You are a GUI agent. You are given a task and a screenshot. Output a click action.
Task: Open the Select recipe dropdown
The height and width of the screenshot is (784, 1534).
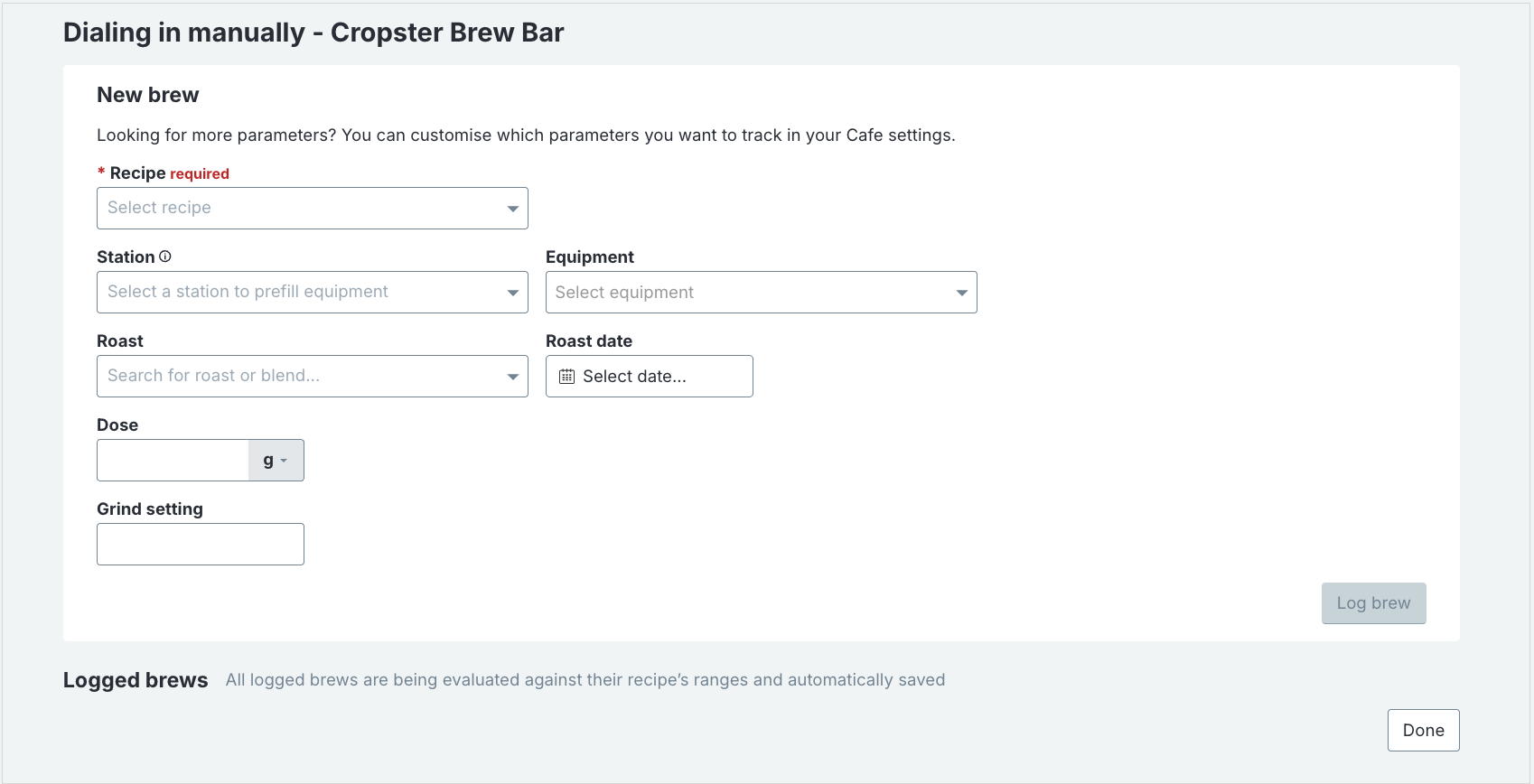tap(313, 208)
